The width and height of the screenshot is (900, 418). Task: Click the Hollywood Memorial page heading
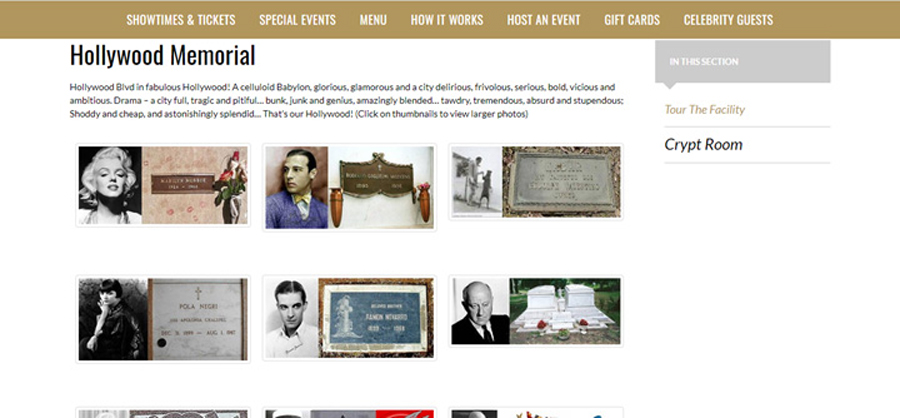tap(162, 56)
